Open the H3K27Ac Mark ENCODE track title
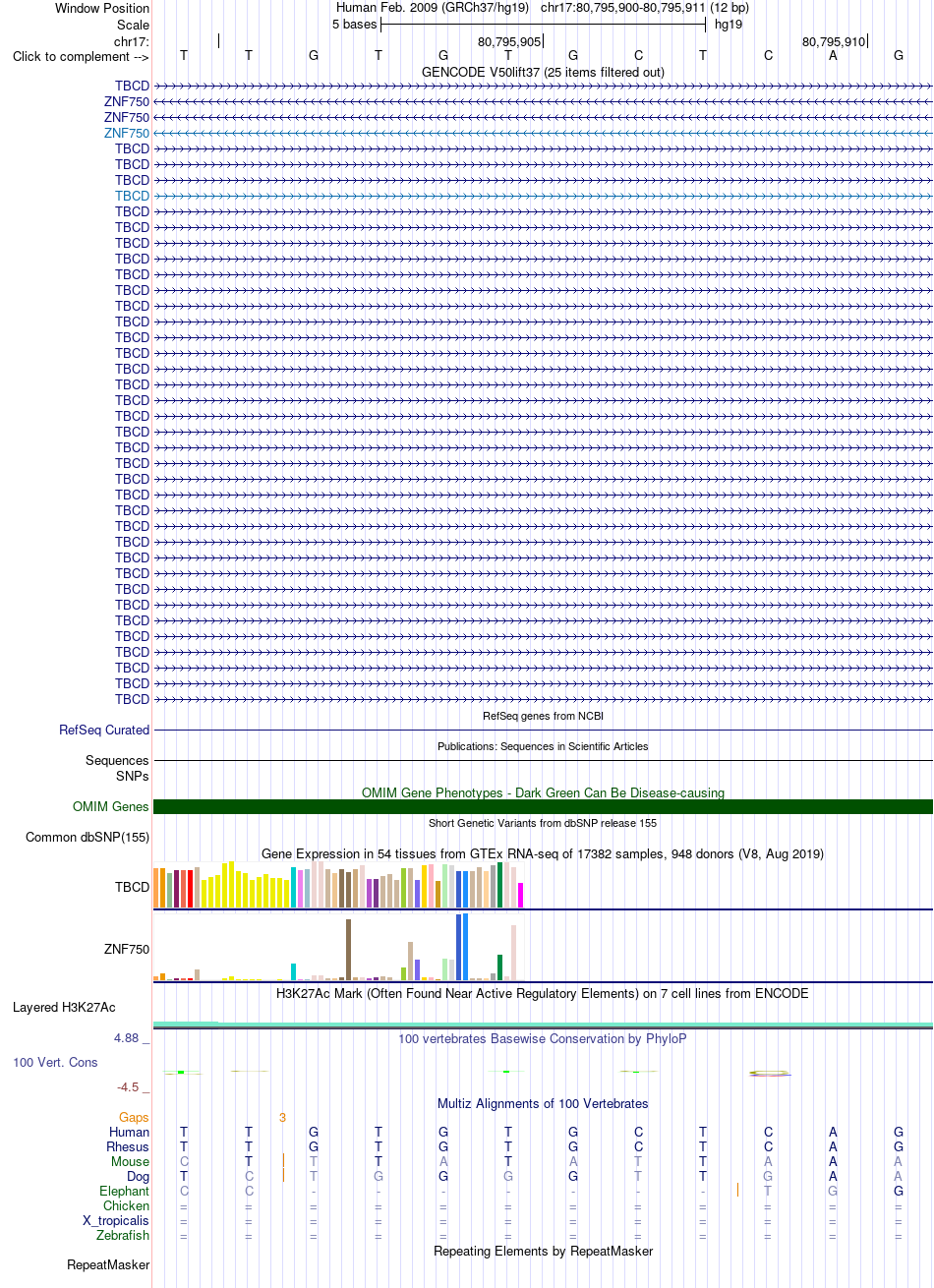Screen dimensions: 934x1288 click(x=543, y=994)
